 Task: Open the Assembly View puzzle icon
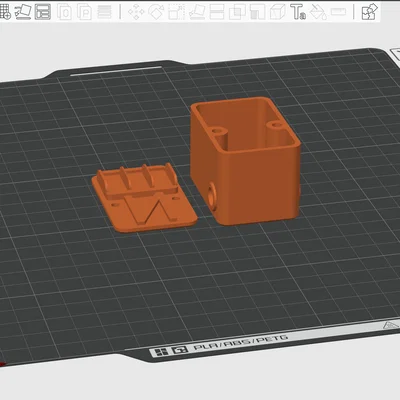click(x=369, y=12)
